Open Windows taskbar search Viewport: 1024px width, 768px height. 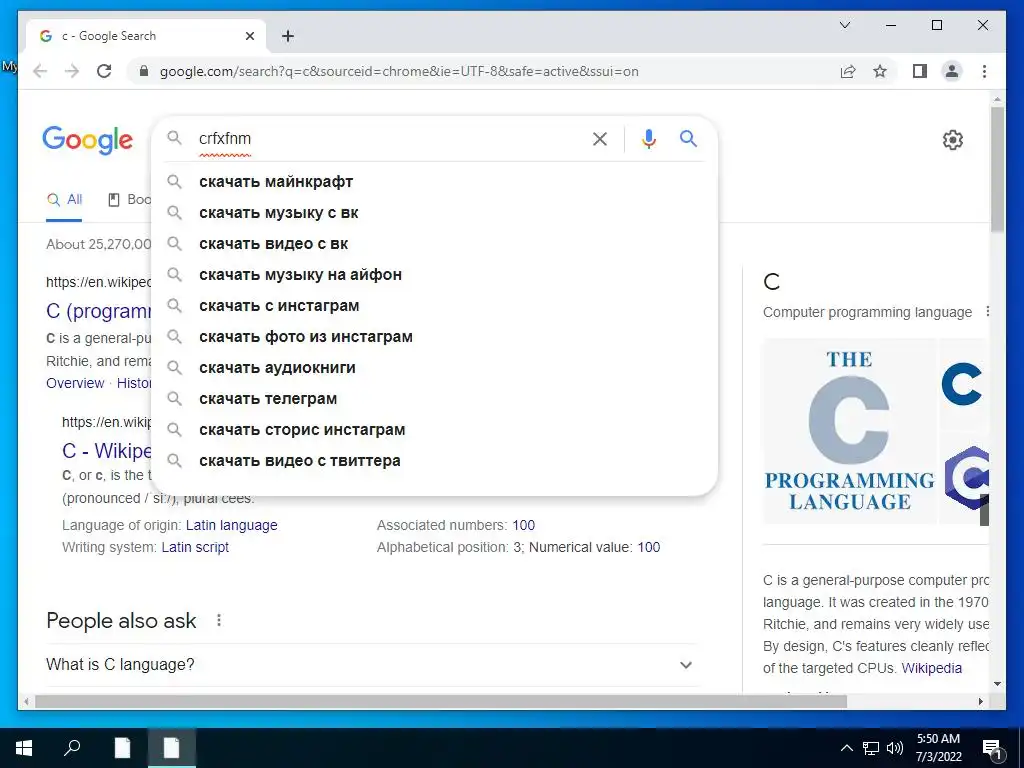(x=72, y=747)
